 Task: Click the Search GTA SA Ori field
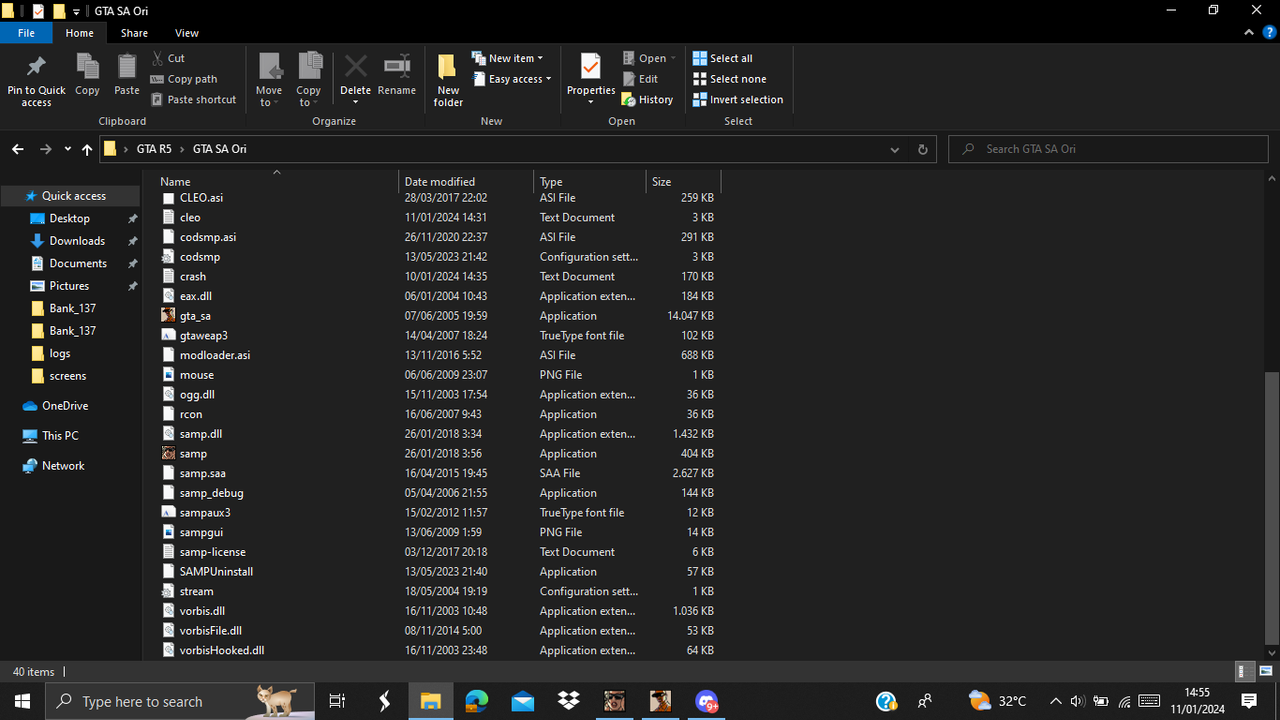pyautogui.click(x=1108, y=149)
